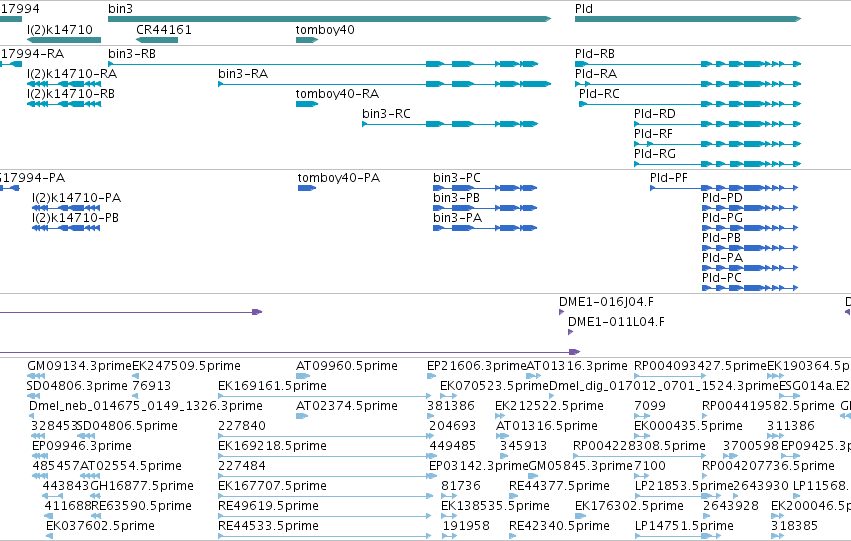Select the Pld-RA transcript label
Viewport: 851px width, 541px height.
(596, 74)
